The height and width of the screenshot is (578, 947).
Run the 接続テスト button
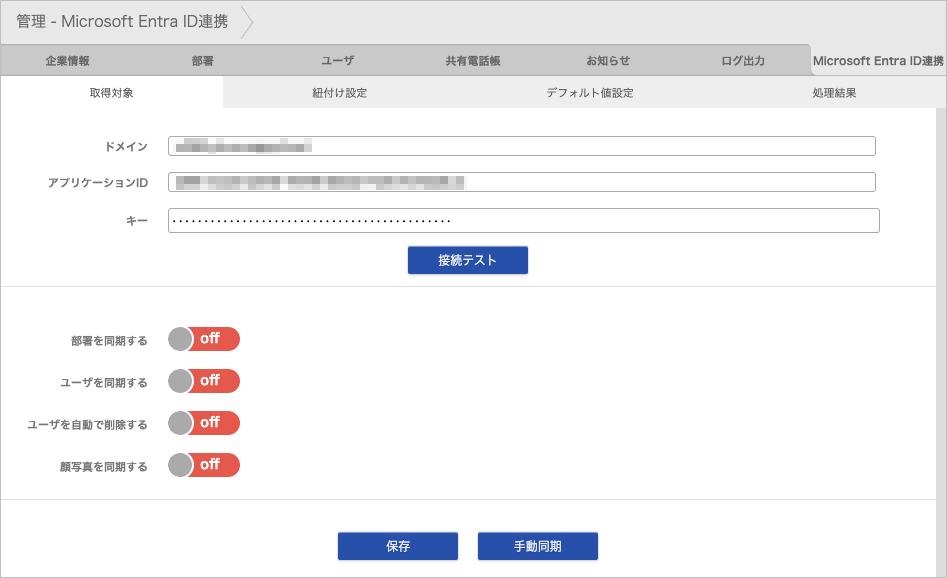[x=467, y=260]
